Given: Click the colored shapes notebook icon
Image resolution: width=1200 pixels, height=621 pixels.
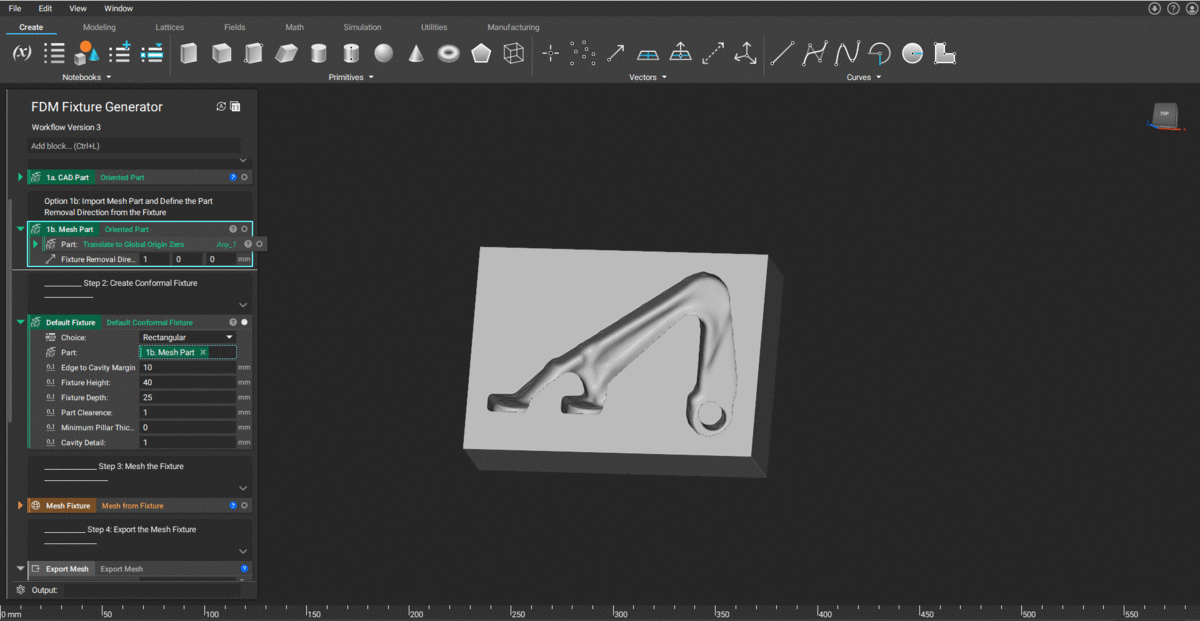Looking at the screenshot, I should 86,53.
